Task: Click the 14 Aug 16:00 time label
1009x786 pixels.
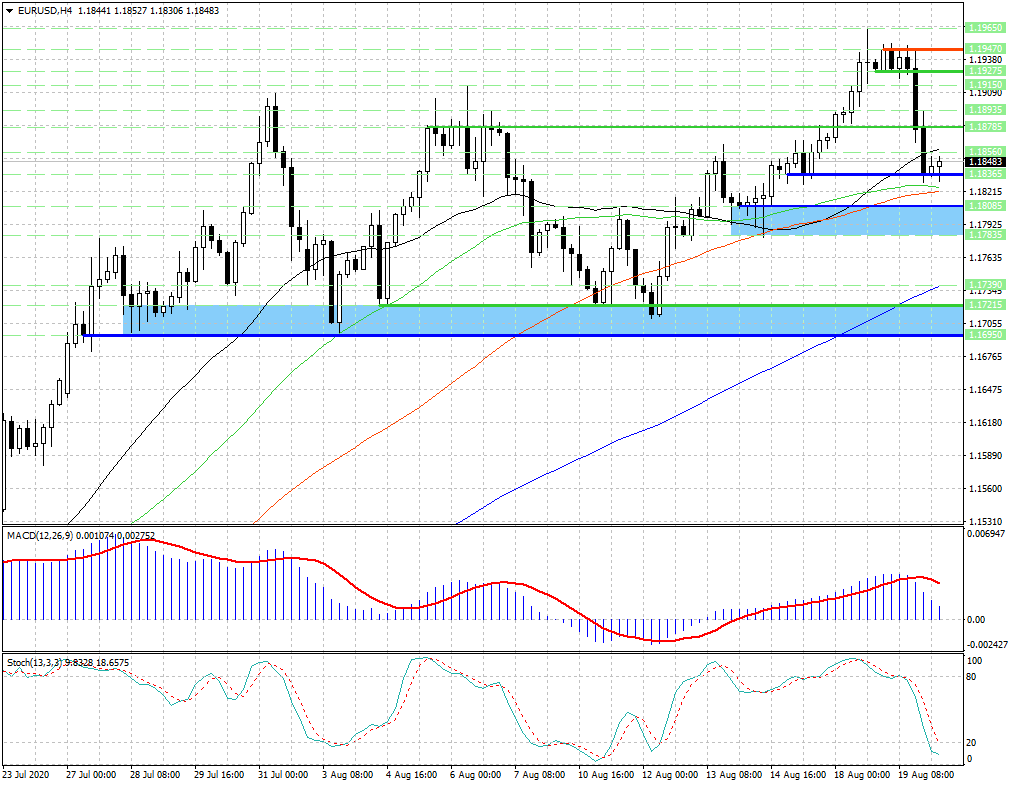Action: [797, 774]
